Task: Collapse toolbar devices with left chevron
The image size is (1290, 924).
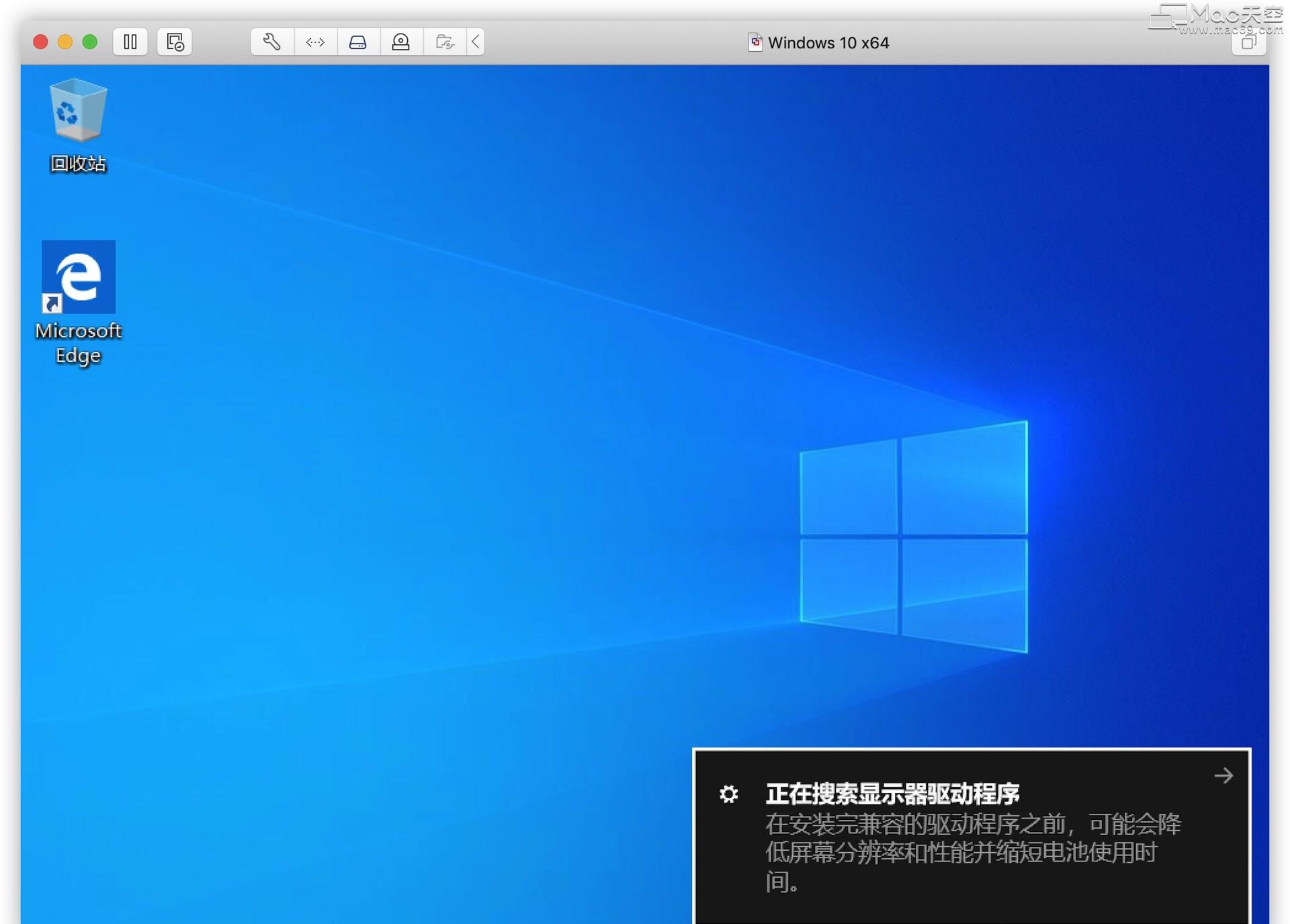Action: (475, 42)
